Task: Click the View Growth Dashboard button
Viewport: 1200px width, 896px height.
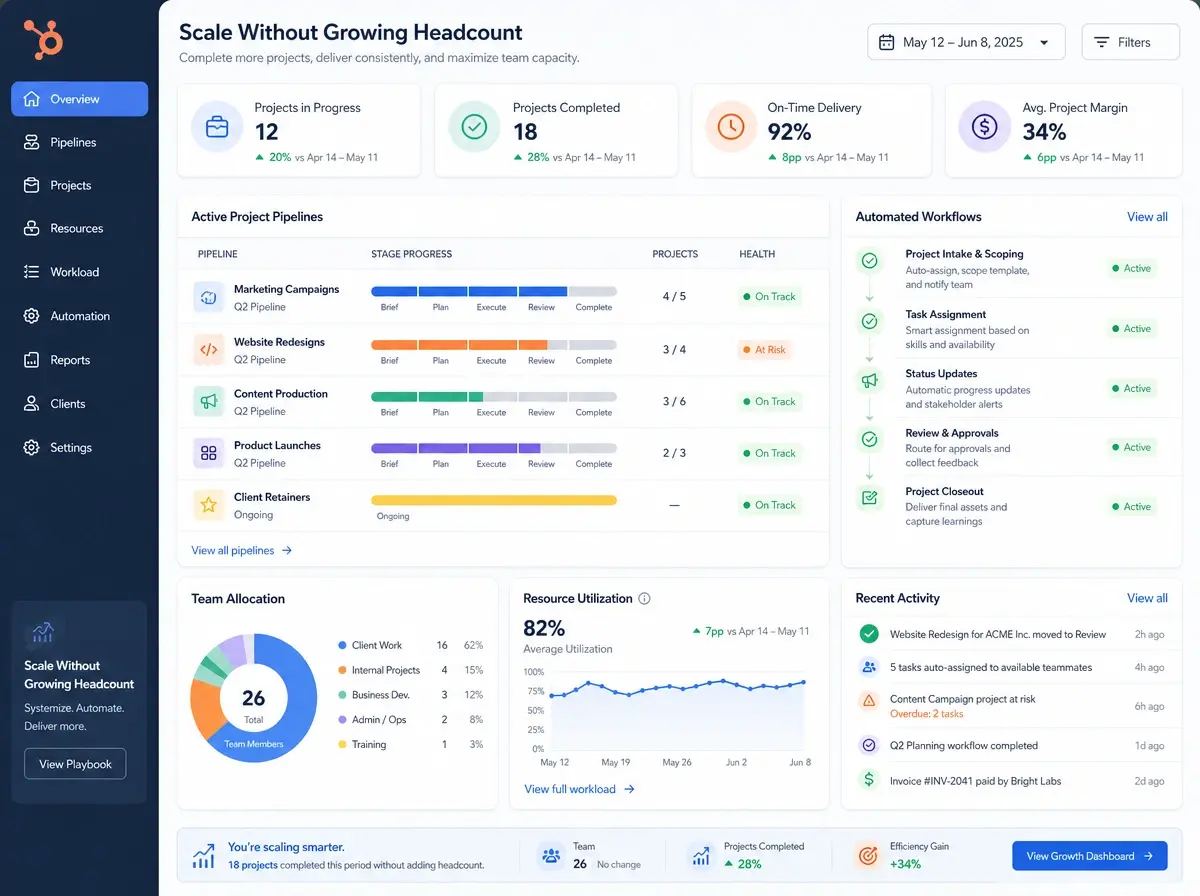Action: (x=1090, y=856)
